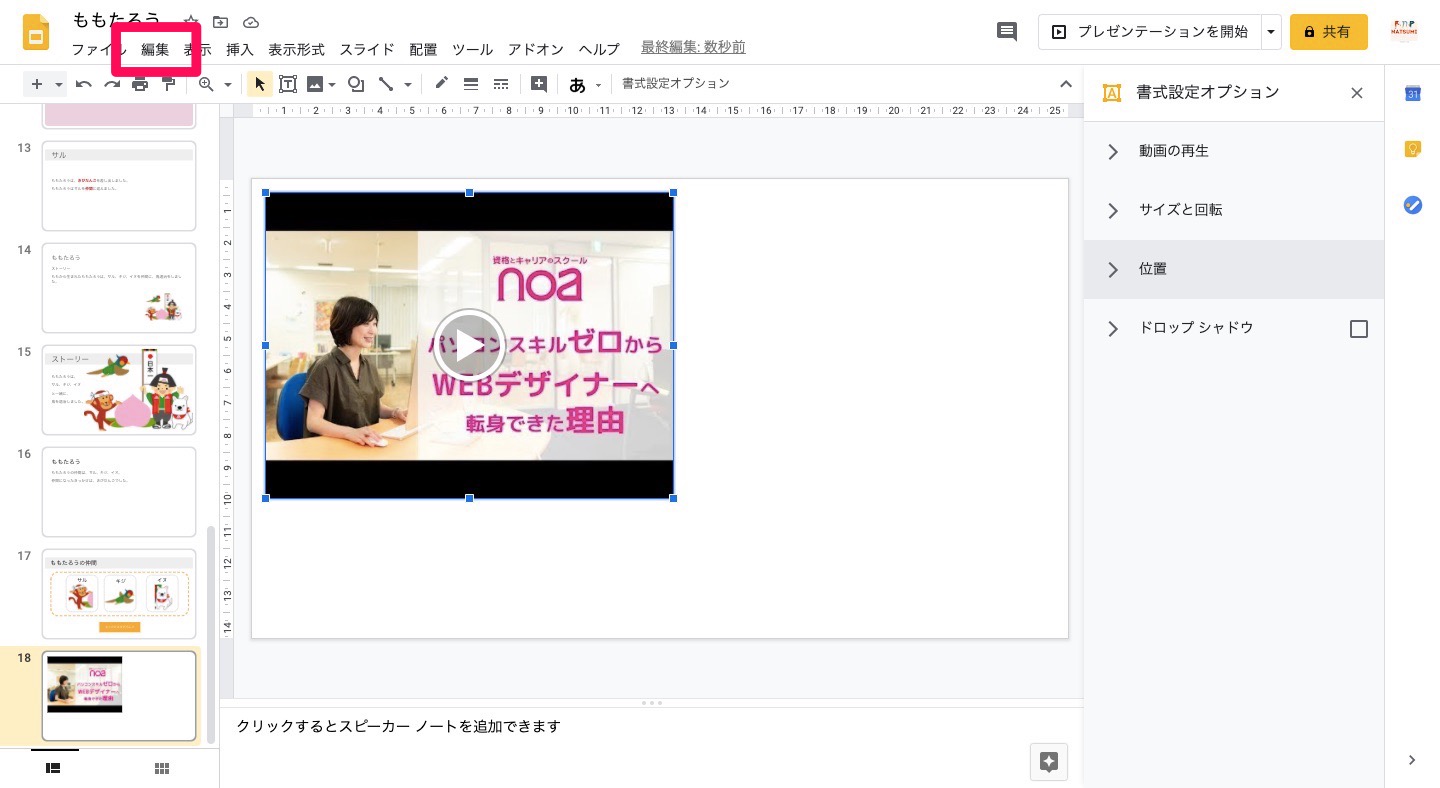Viewport: 1440px width, 788px height.
Task: Switch to grid view
Action: point(161,768)
